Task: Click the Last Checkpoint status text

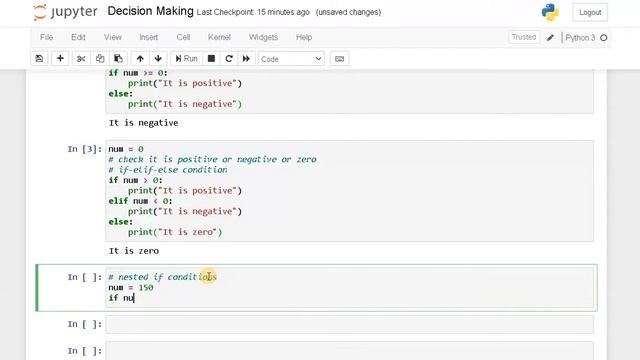Action: click(x=253, y=12)
